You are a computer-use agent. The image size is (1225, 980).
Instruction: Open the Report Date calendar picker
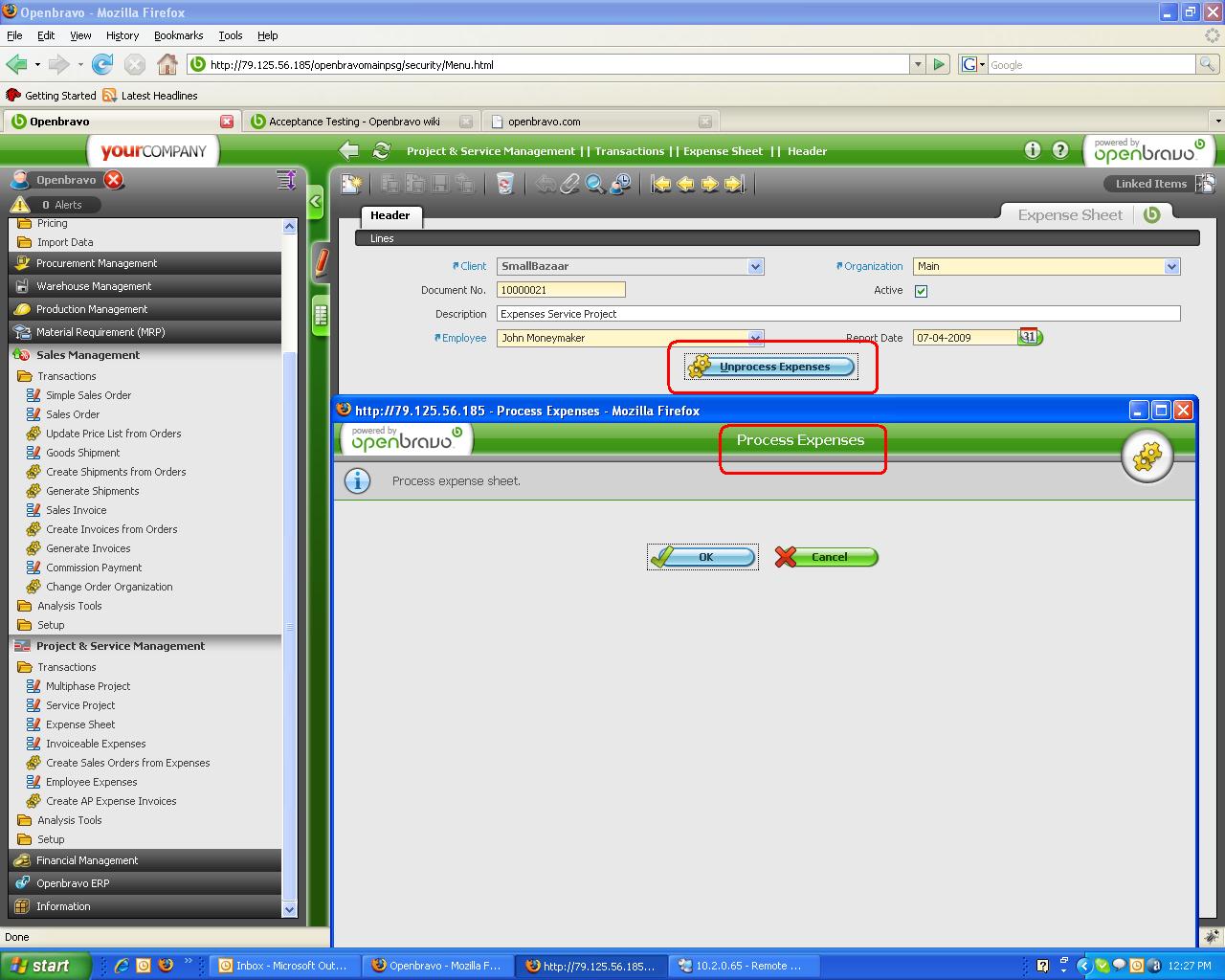tap(1030, 337)
